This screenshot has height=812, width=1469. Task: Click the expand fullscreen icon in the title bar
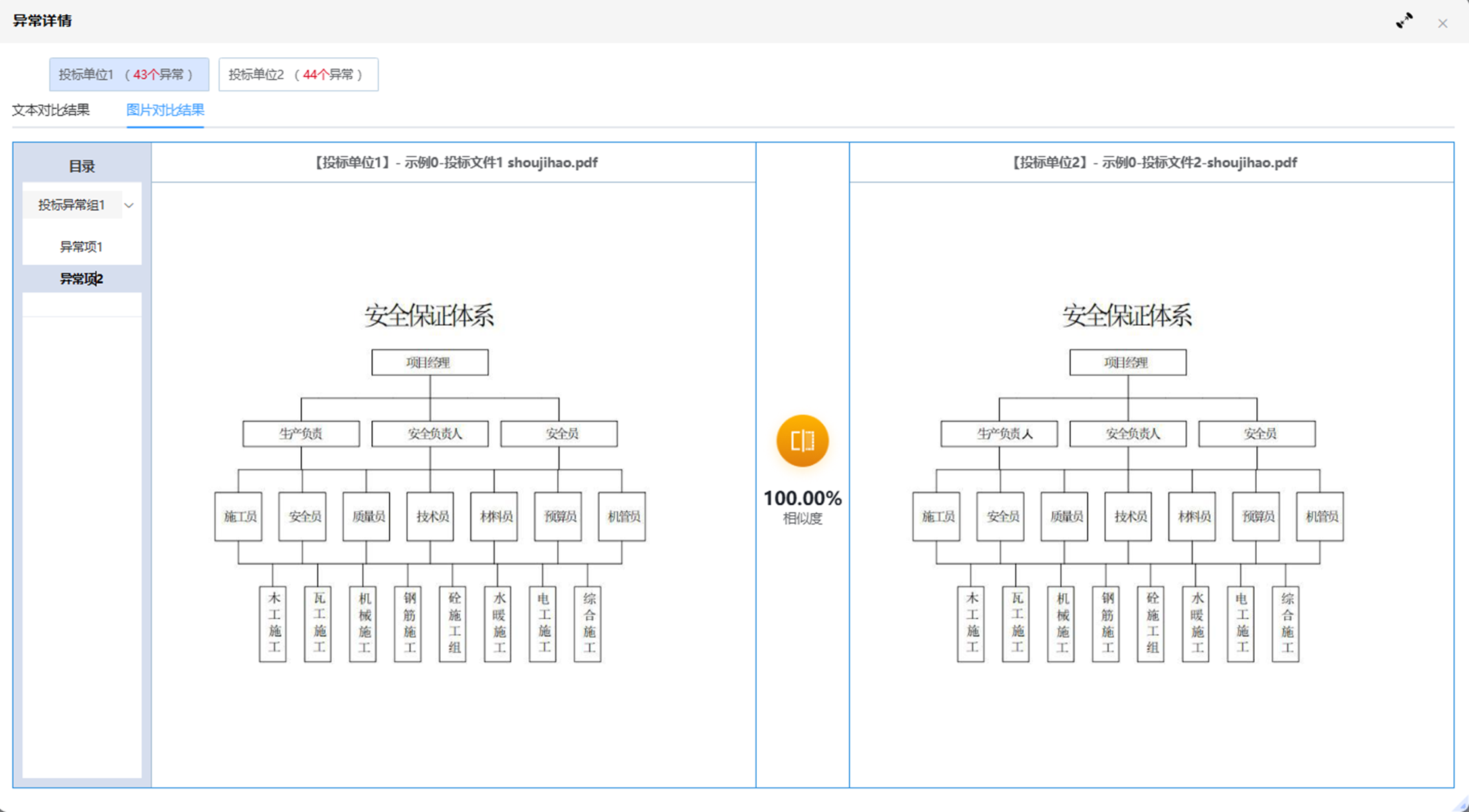(x=1404, y=21)
